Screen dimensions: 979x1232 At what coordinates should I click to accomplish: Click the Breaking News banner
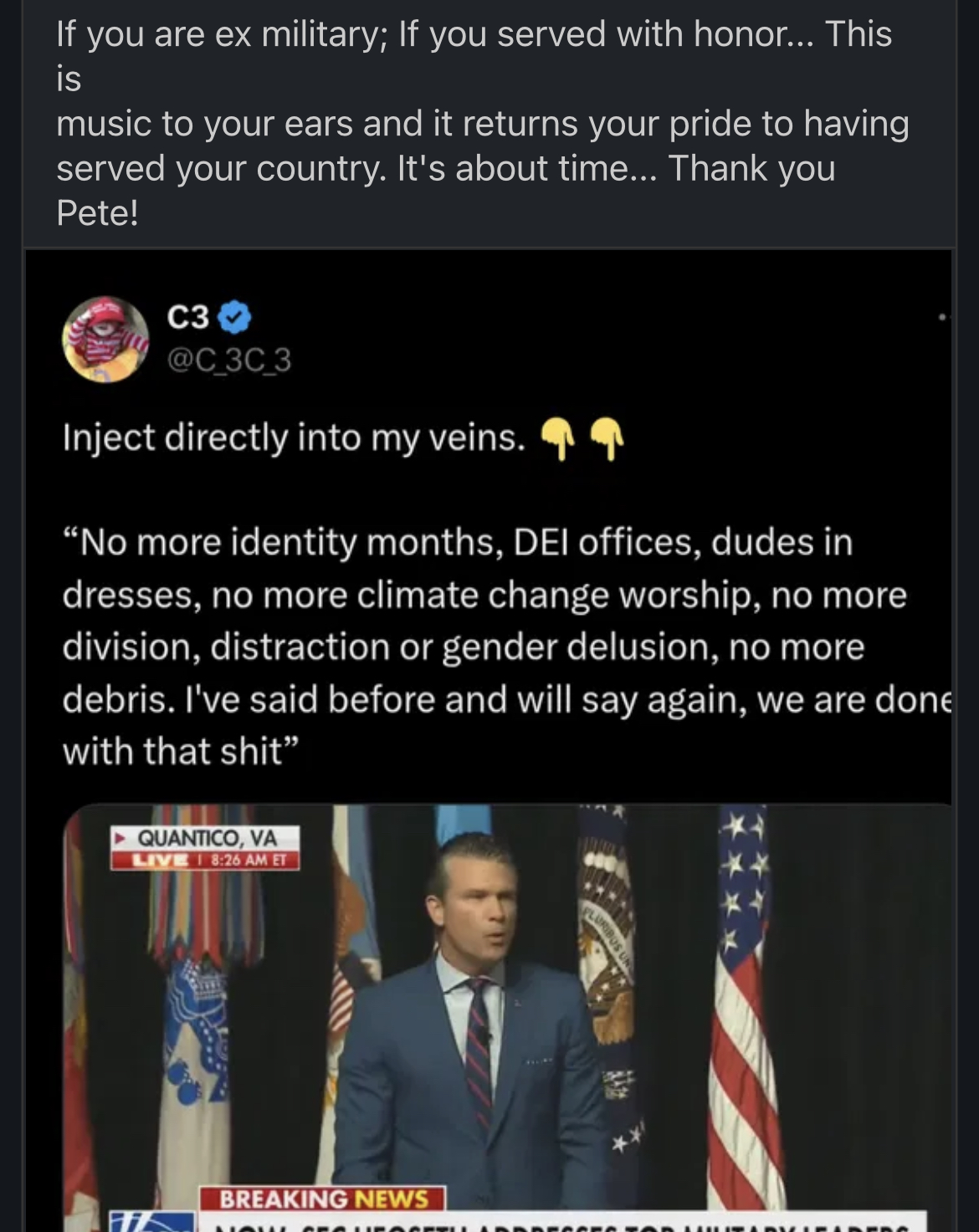322,1199
